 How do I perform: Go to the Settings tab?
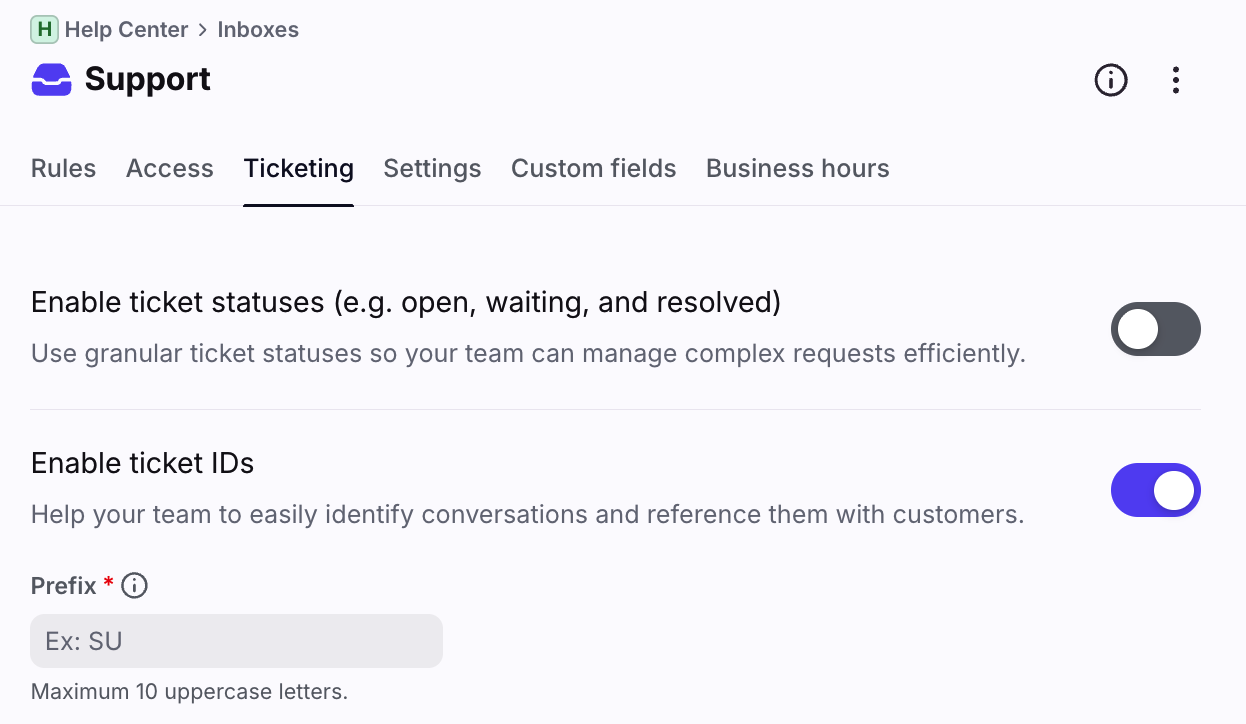[x=432, y=168]
